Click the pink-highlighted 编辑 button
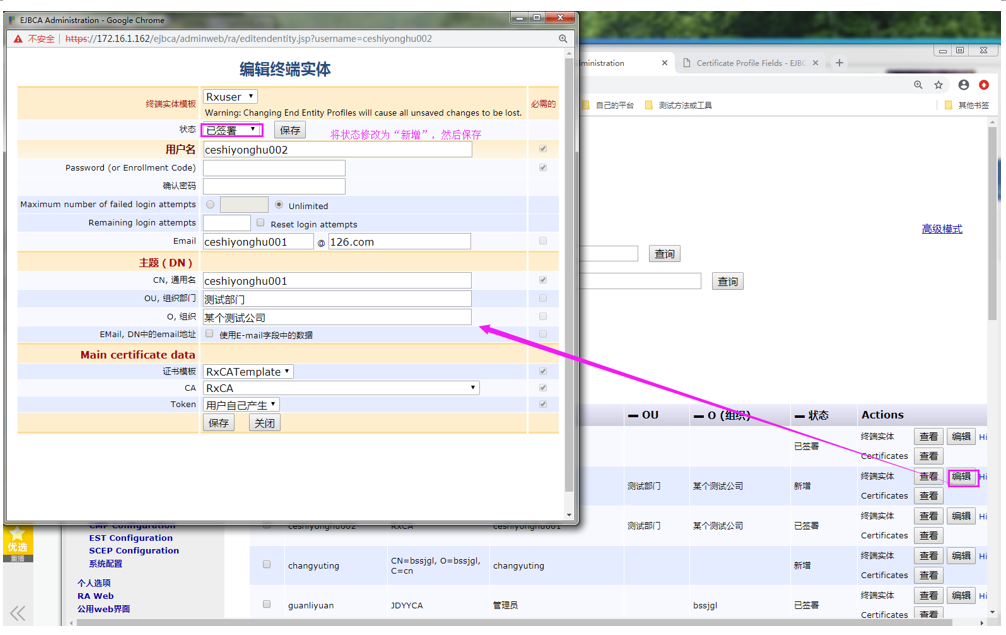The image size is (1006, 635). (962, 478)
